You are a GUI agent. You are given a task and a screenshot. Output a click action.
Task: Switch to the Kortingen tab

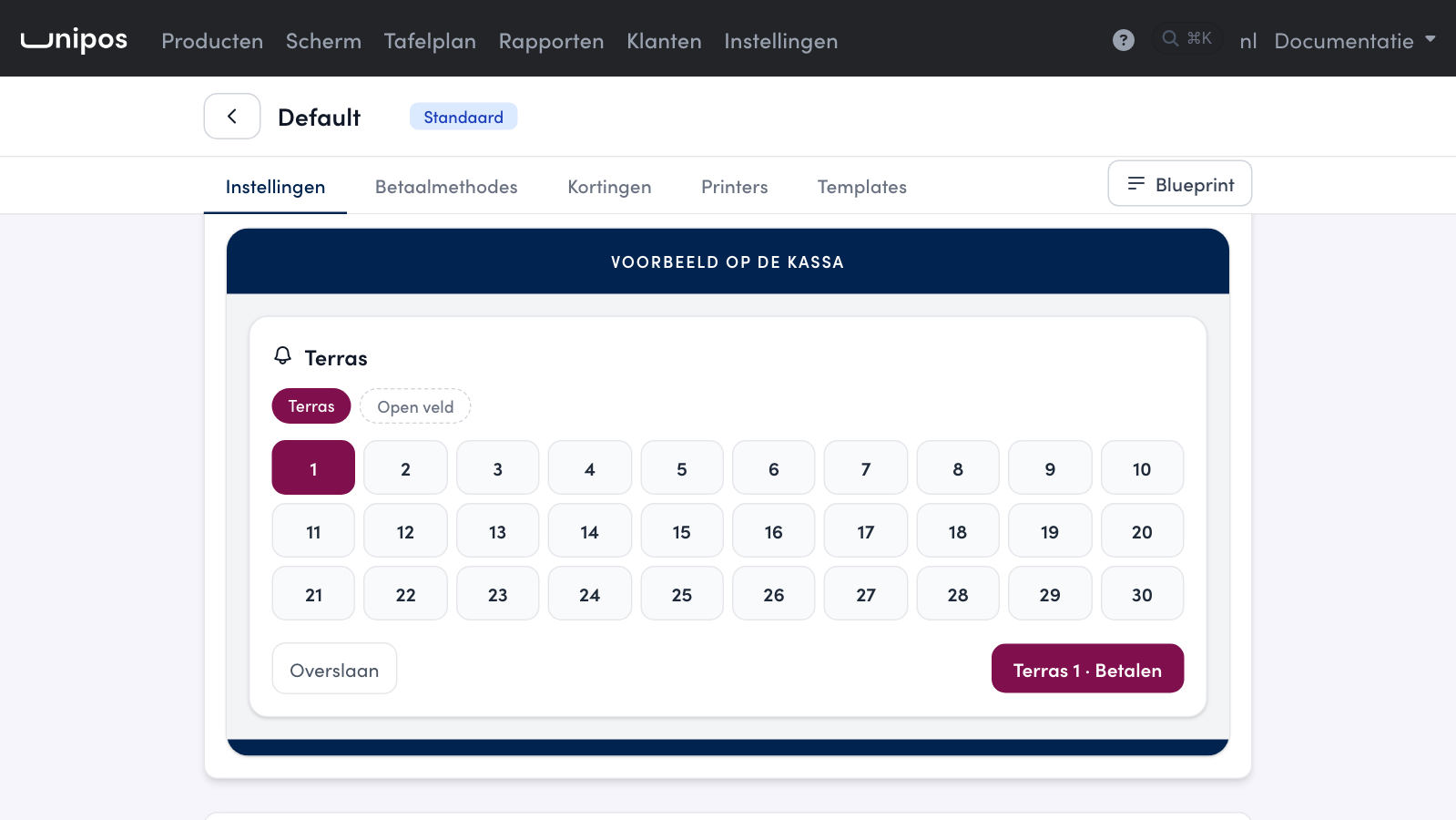click(x=609, y=187)
